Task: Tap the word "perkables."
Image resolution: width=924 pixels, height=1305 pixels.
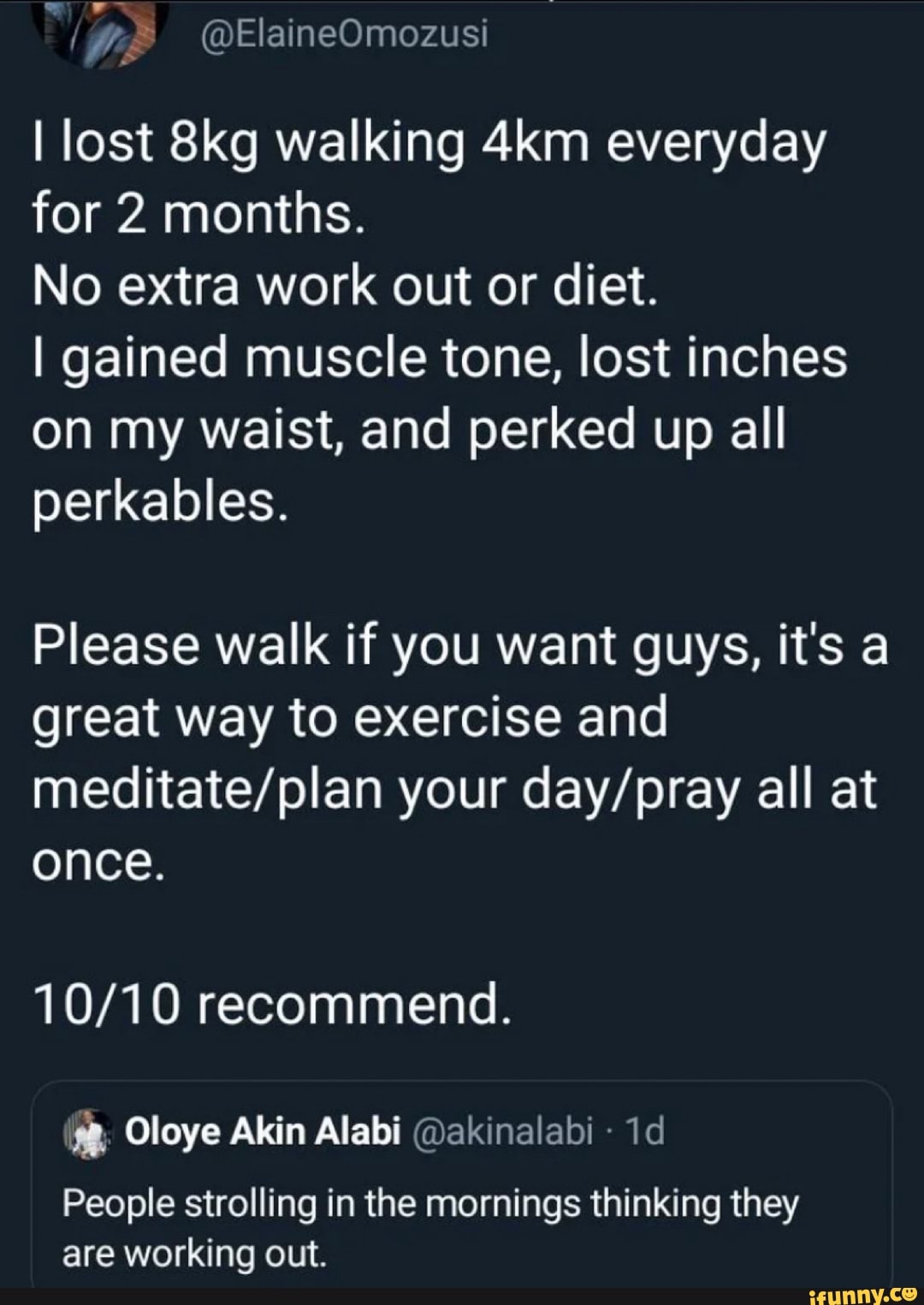Action: [x=159, y=501]
